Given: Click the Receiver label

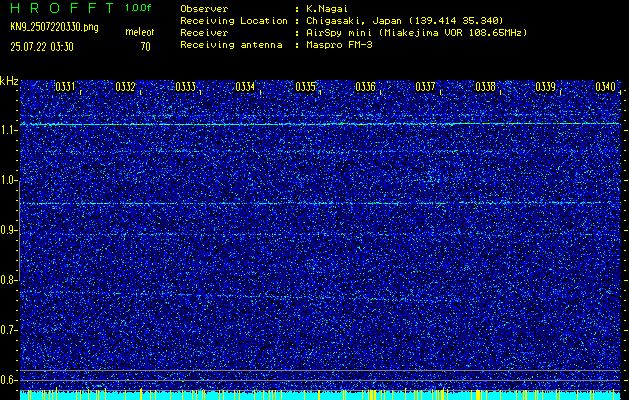Looking at the screenshot, I should click(x=204, y=33).
